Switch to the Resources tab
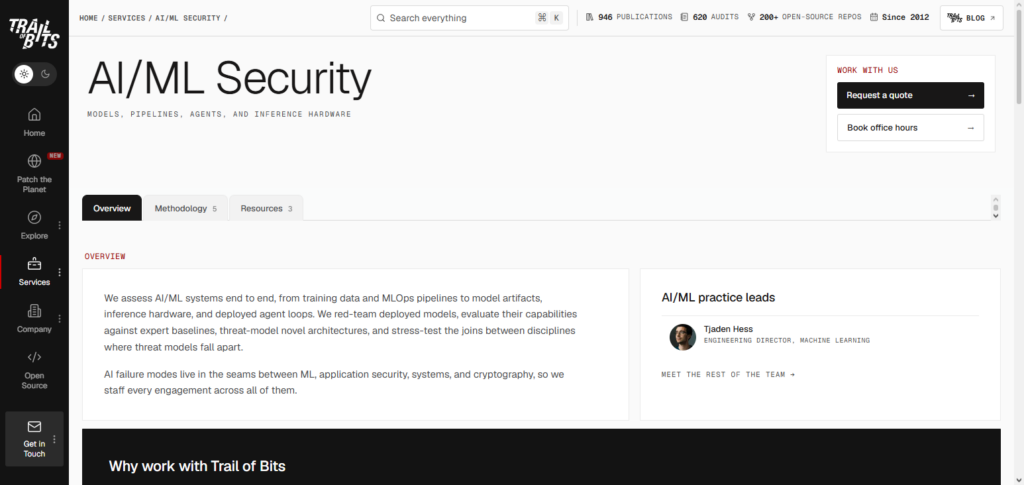The height and width of the screenshot is (485, 1024). click(266, 208)
